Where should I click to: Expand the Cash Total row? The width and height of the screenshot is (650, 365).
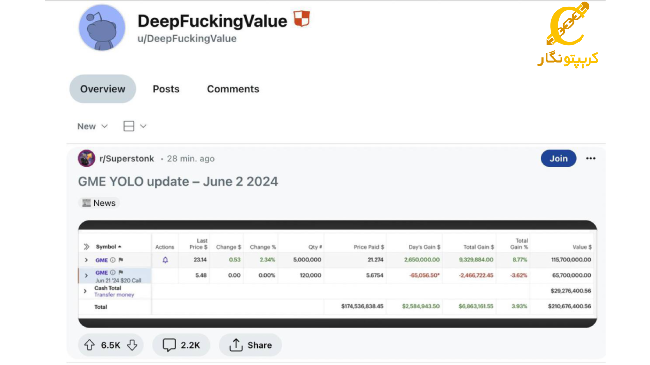point(85,291)
